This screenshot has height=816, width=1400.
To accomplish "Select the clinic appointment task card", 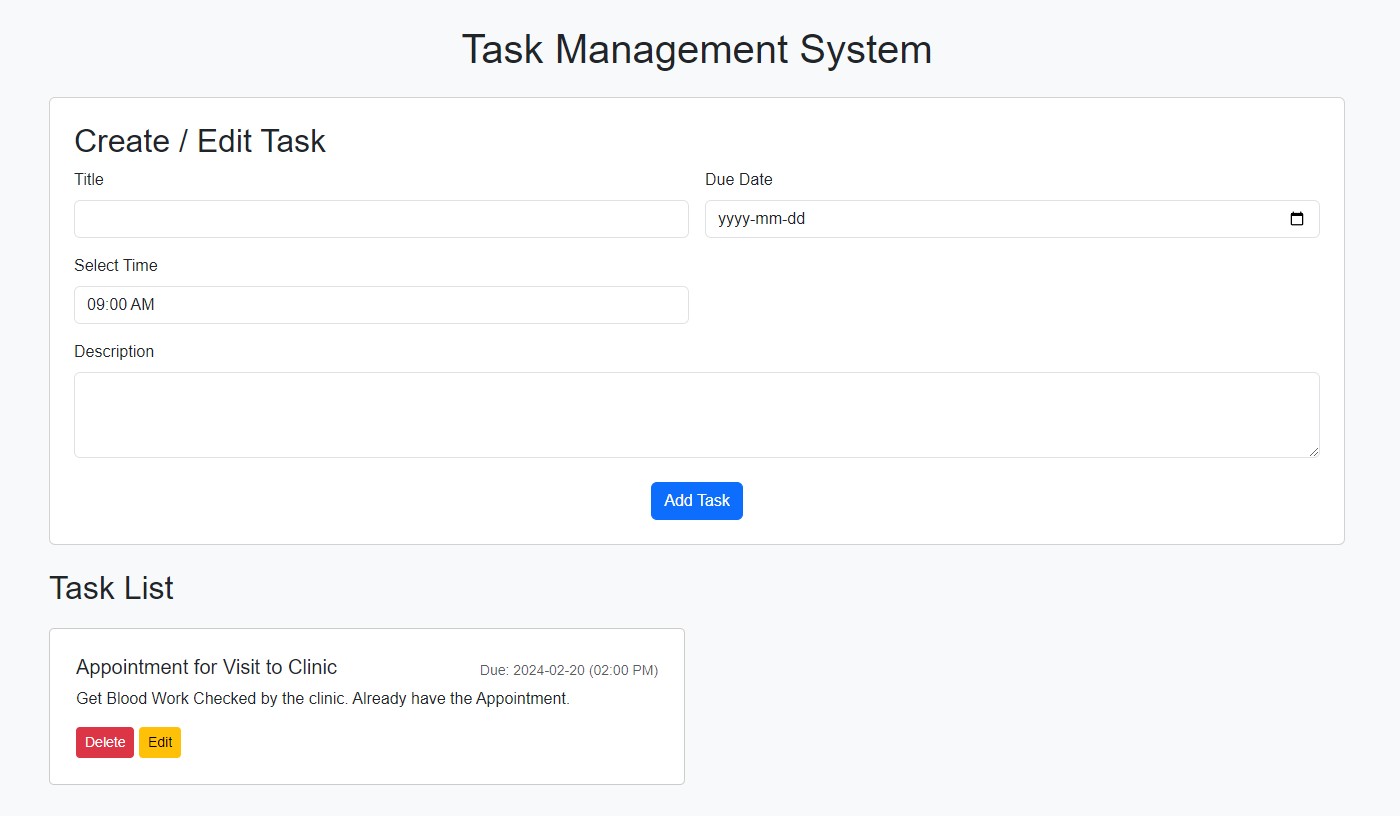I will pos(366,706).
